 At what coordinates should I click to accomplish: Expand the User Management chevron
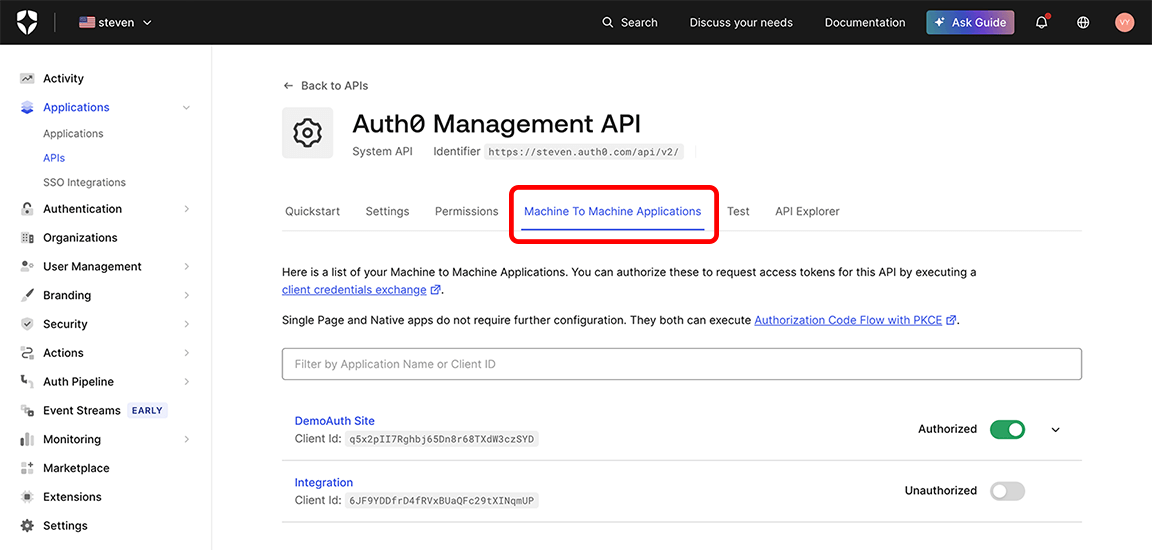pyautogui.click(x=187, y=267)
